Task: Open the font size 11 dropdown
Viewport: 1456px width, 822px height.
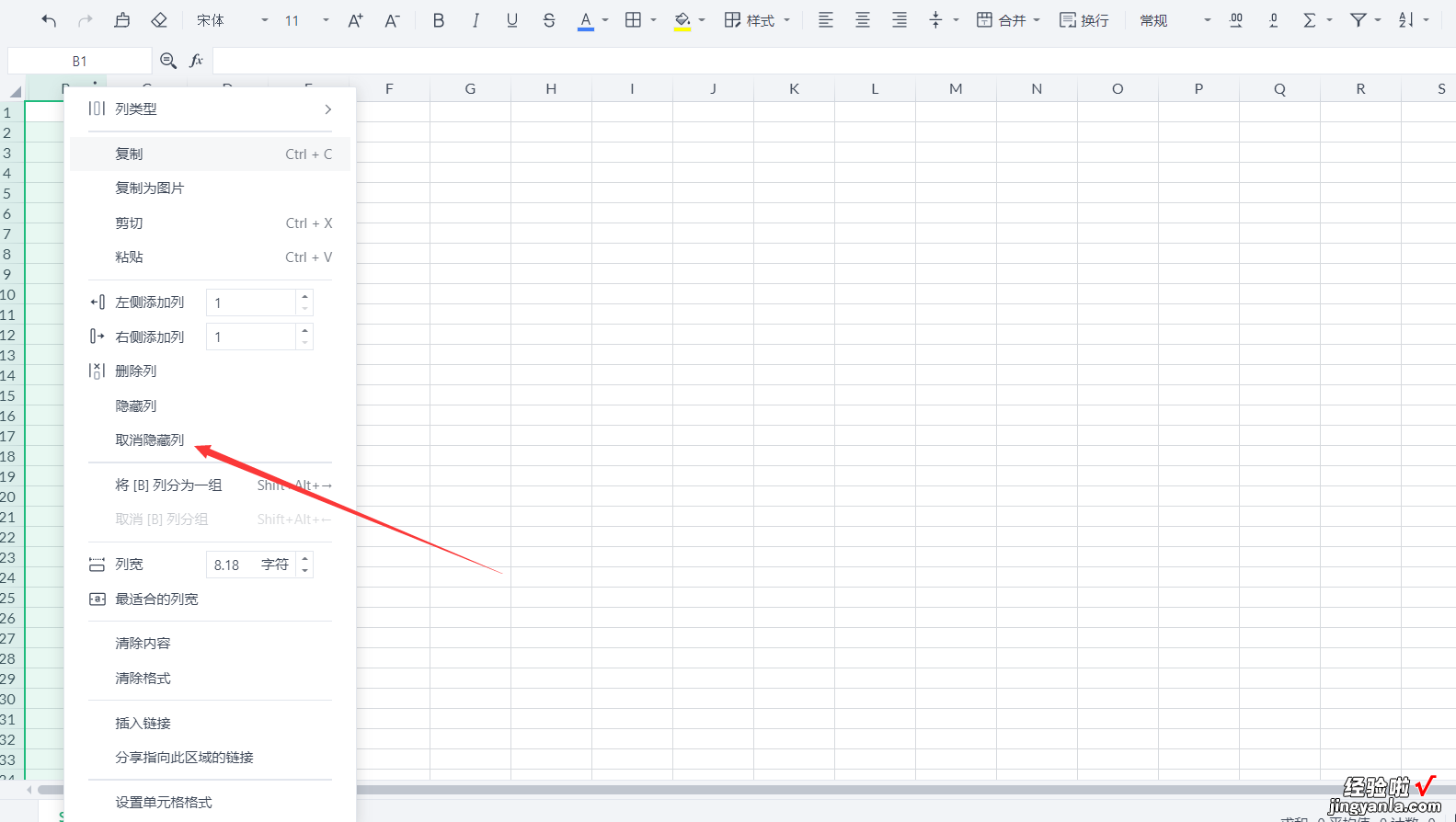Action: click(306, 20)
